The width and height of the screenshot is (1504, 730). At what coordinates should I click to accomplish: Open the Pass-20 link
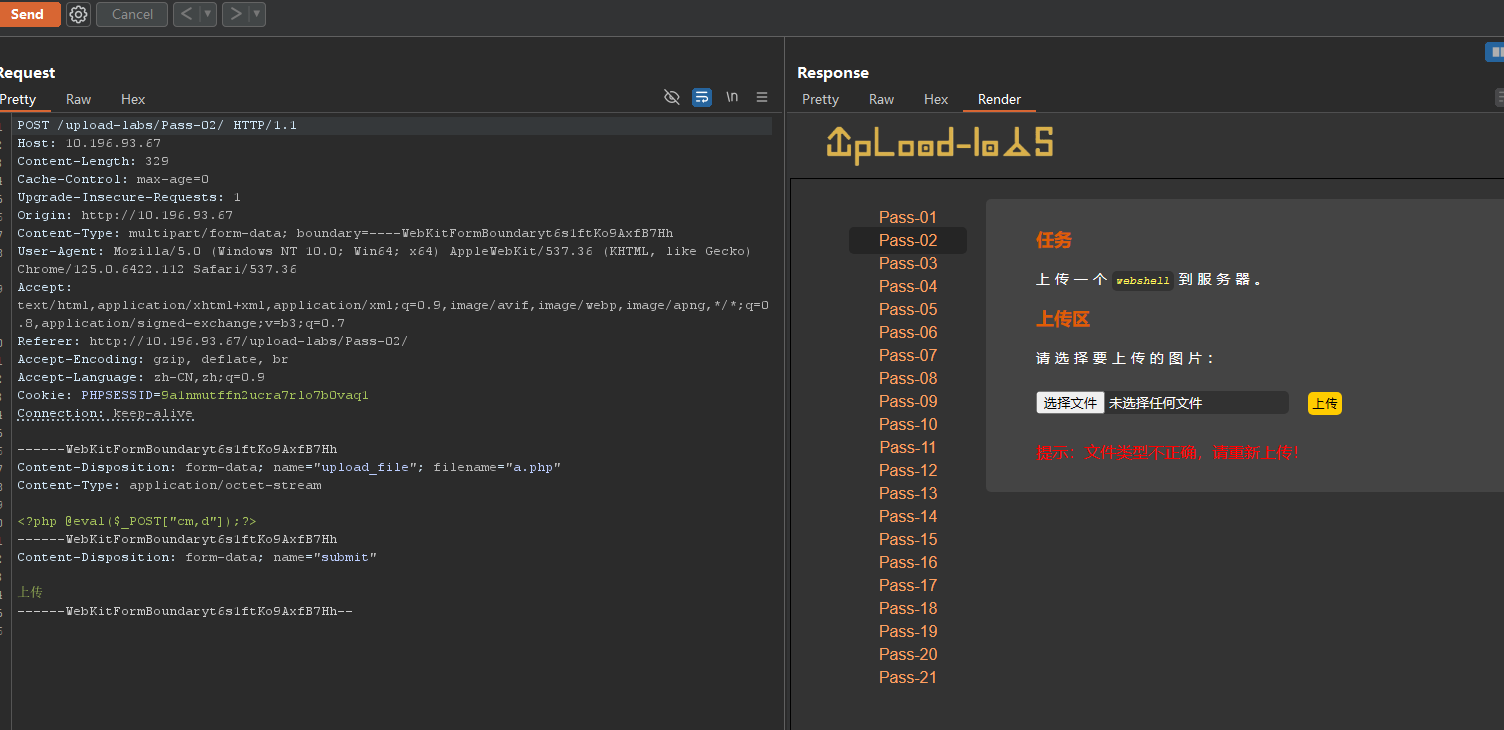click(908, 654)
